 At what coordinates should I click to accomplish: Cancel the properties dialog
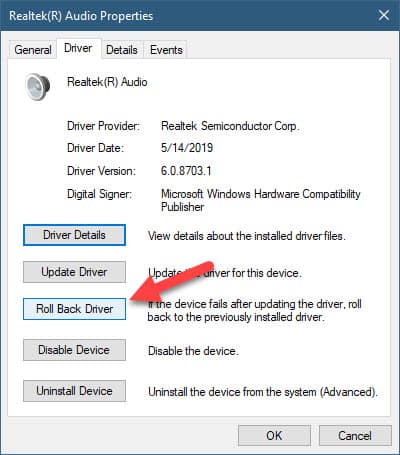point(355,435)
